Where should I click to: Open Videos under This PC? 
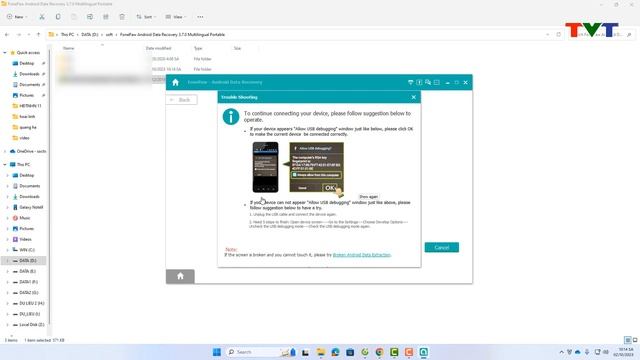pos(25,239)
